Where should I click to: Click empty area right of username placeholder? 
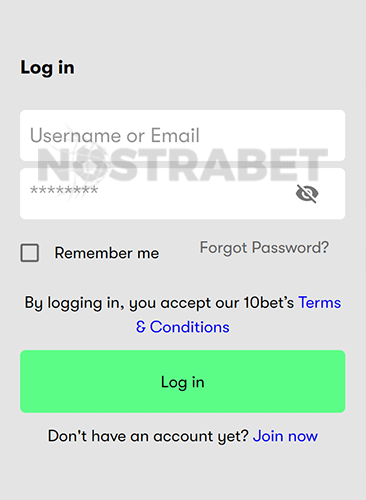[x=272, y=135]
